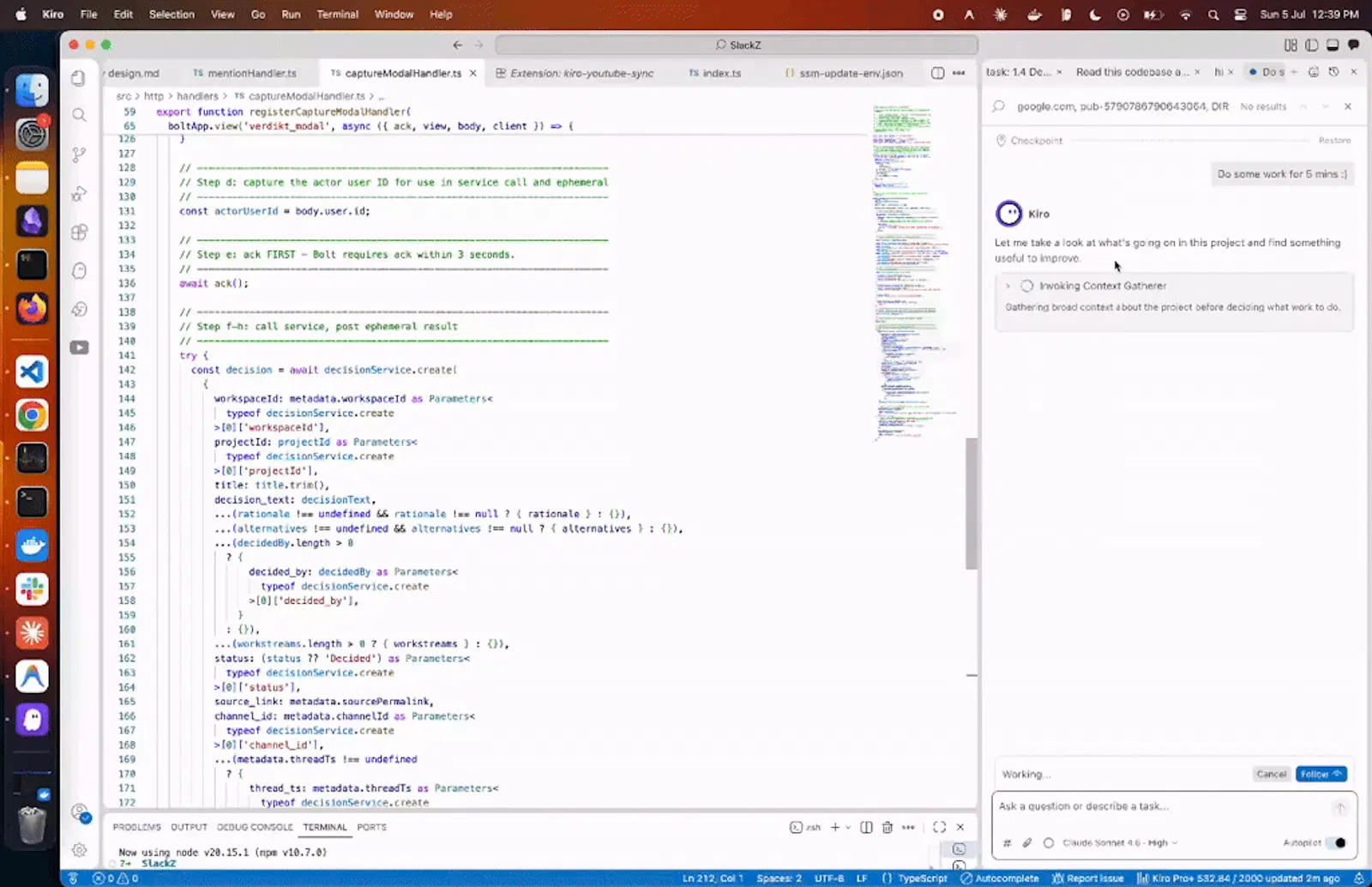
Task: Click 'src' in the breadcrumb path
Action: (x=123, y=96)
